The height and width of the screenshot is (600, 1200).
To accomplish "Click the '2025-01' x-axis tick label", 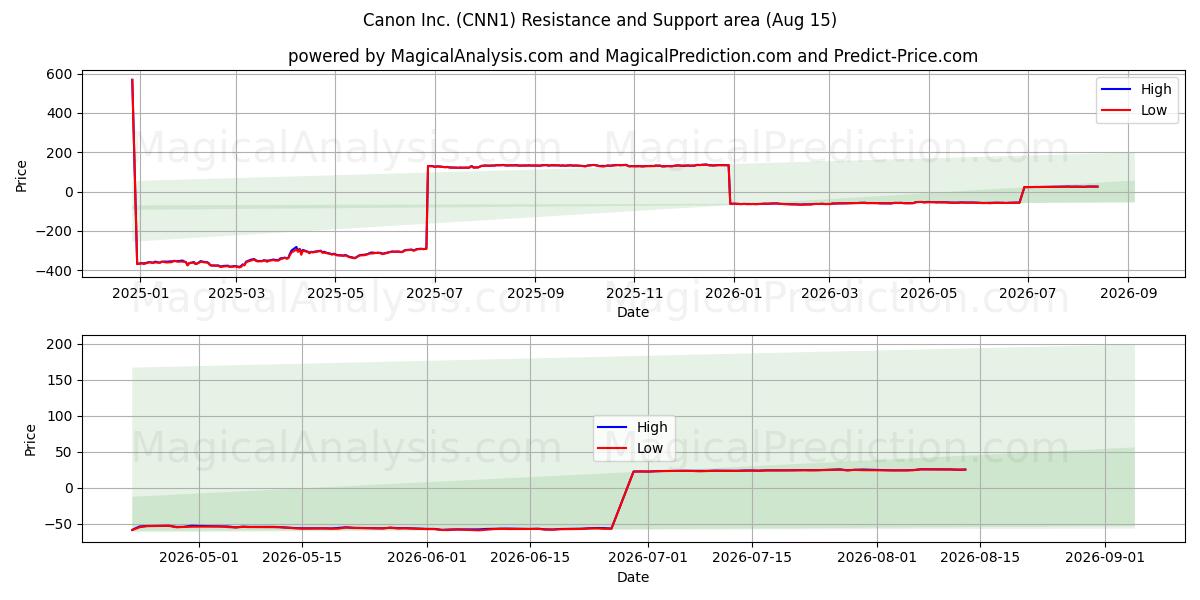I will pos(139,294).
